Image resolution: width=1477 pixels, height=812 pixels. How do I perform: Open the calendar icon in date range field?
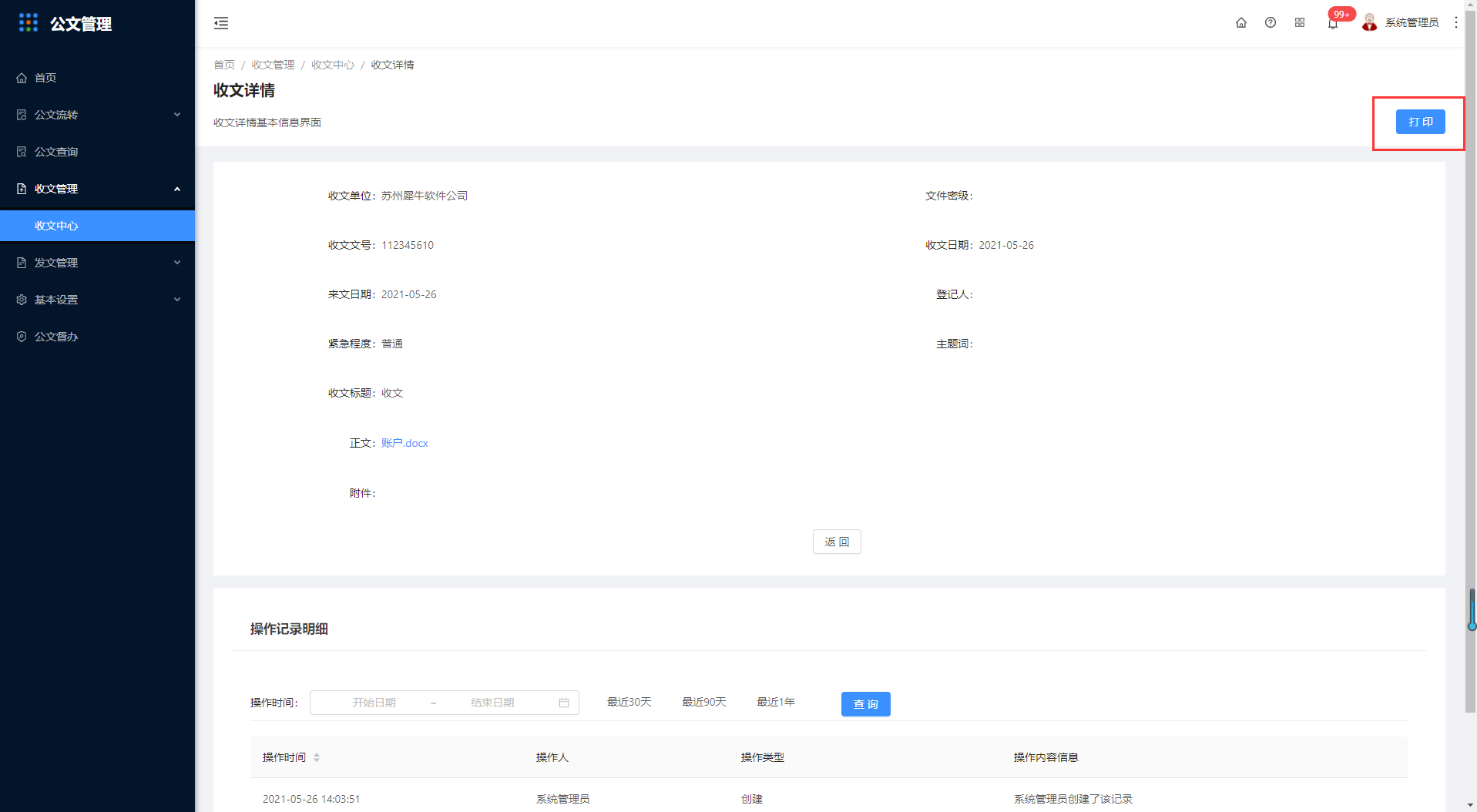564,703
